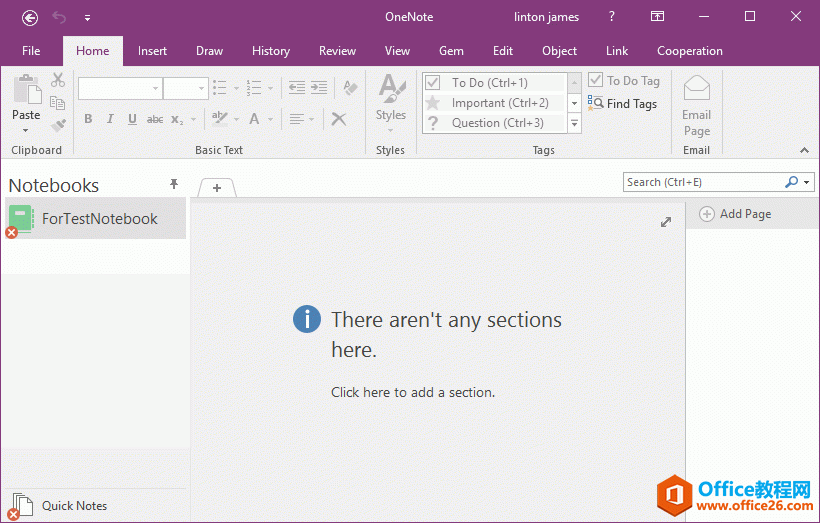
Task: Select the To Do (Ctrl+1) tag
Action: pyautogui.click(x=494, y=83)
